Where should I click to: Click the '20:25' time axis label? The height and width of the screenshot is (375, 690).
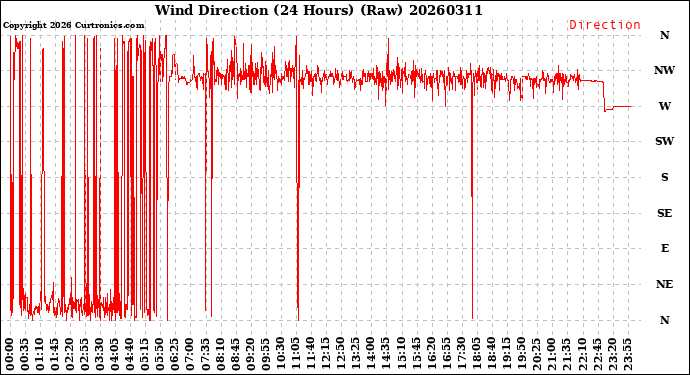pos(536,355)
